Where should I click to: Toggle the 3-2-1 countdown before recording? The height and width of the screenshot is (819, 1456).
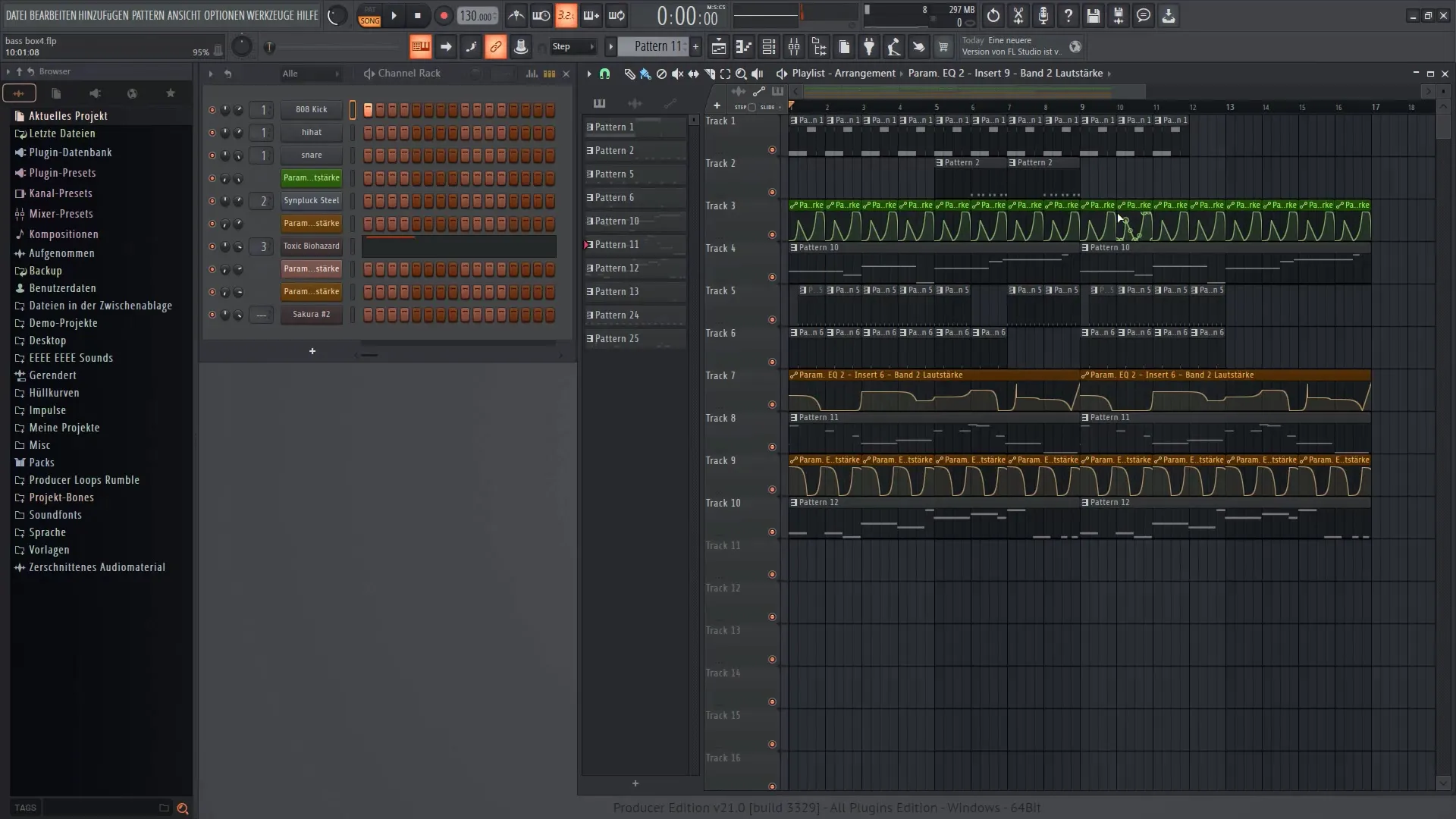566,15
